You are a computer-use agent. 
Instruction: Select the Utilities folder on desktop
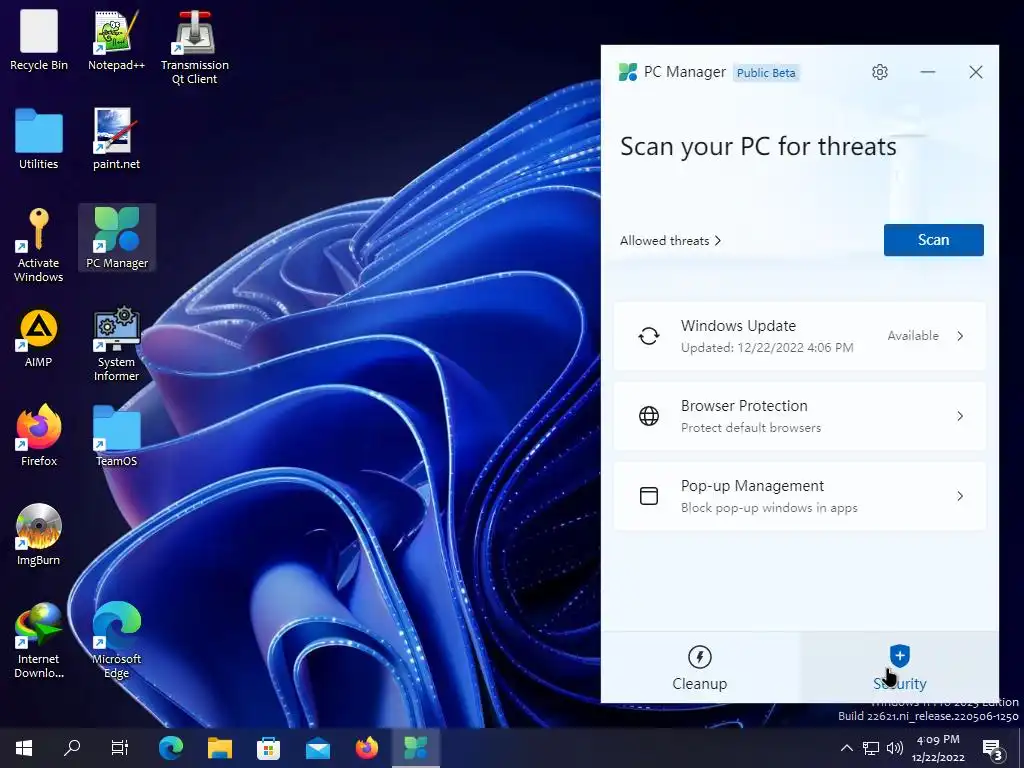[39, 140]
